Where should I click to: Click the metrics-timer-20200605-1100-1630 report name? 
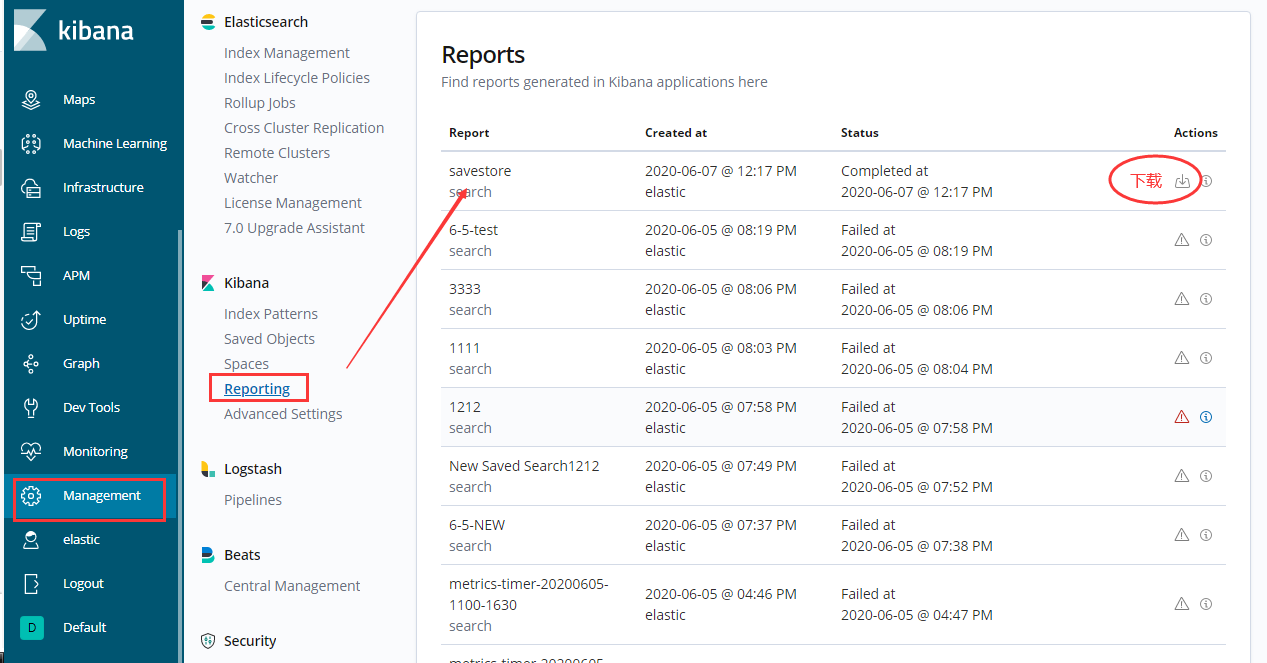pos(528,594)
